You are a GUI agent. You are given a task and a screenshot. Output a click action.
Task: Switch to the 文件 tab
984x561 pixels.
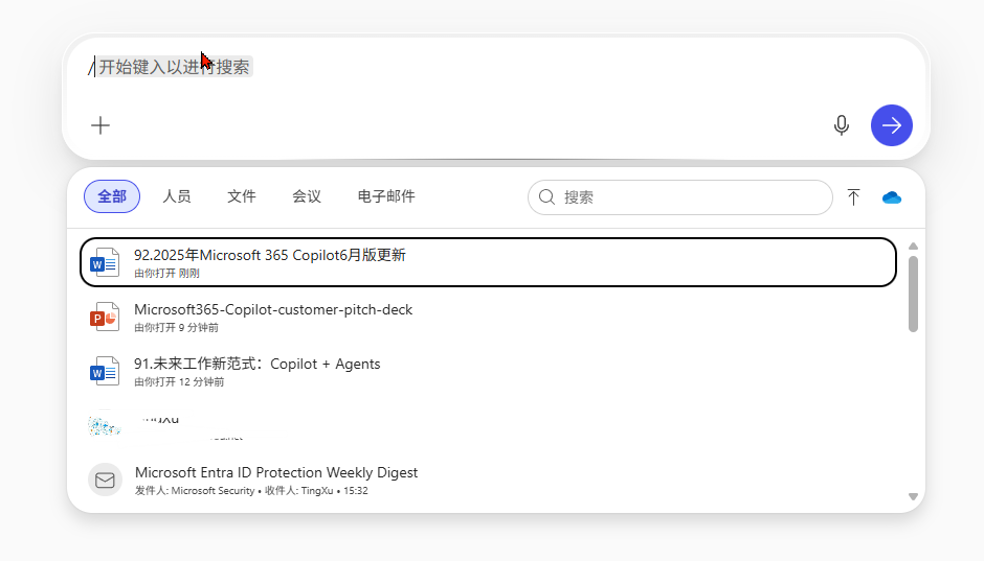coord(242,196)
